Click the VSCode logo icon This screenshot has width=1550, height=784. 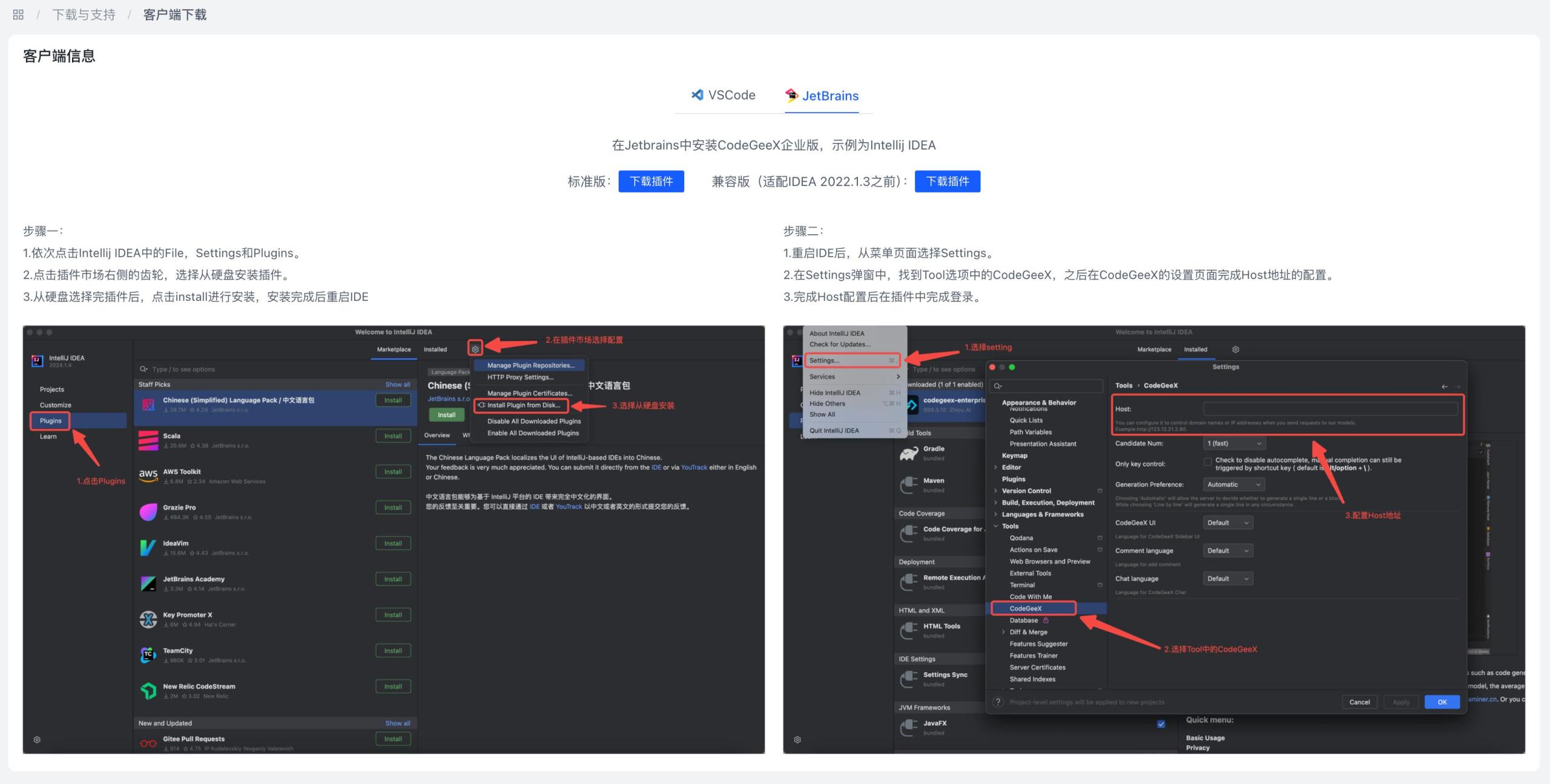[x=697, y=94]
